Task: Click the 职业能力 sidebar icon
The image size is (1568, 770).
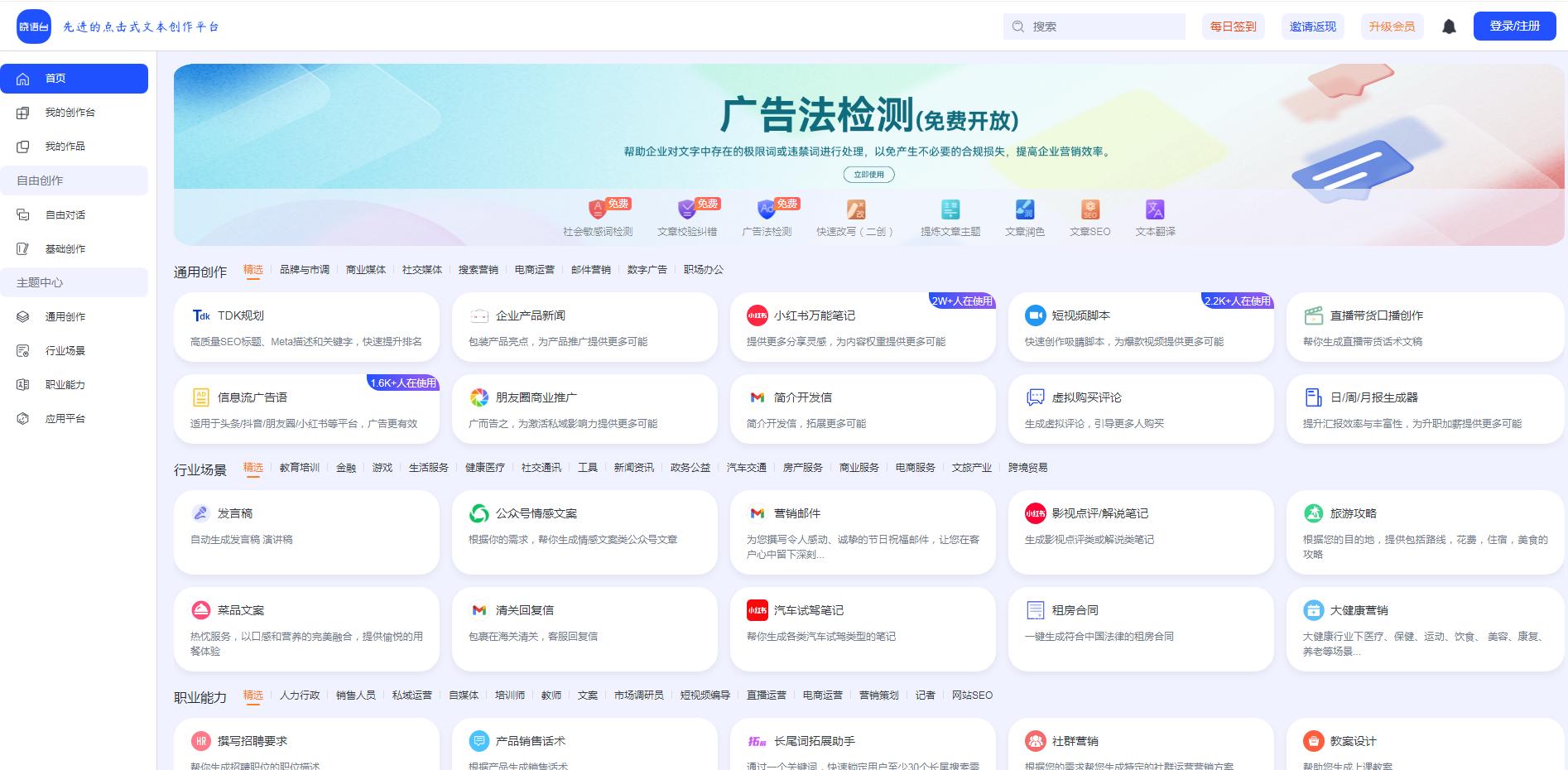Action: point(23,385)
